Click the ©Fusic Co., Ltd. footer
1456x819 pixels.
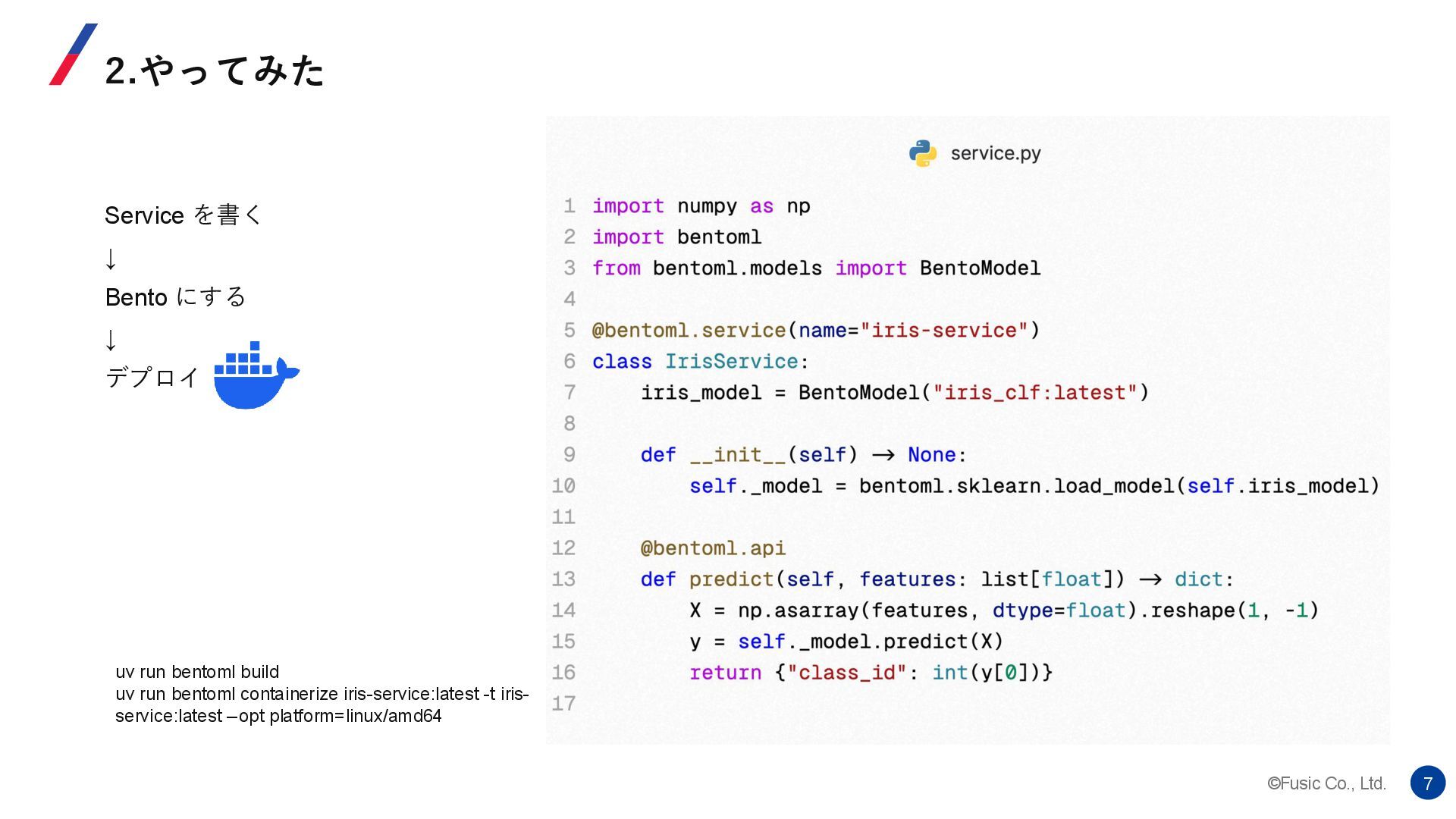(1326, 783)
